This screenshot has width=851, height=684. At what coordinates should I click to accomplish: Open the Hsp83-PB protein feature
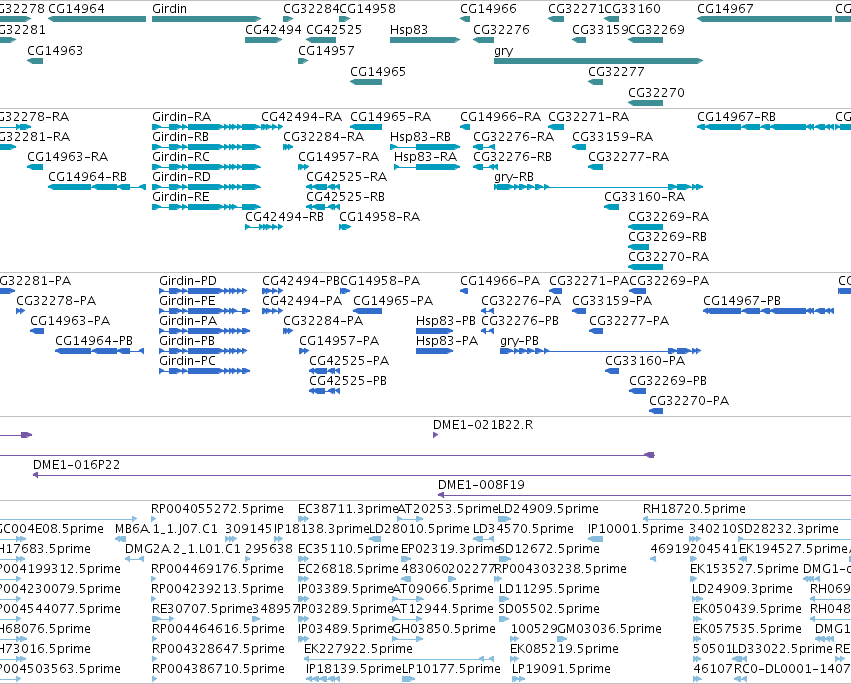click(x=434, y=331)
